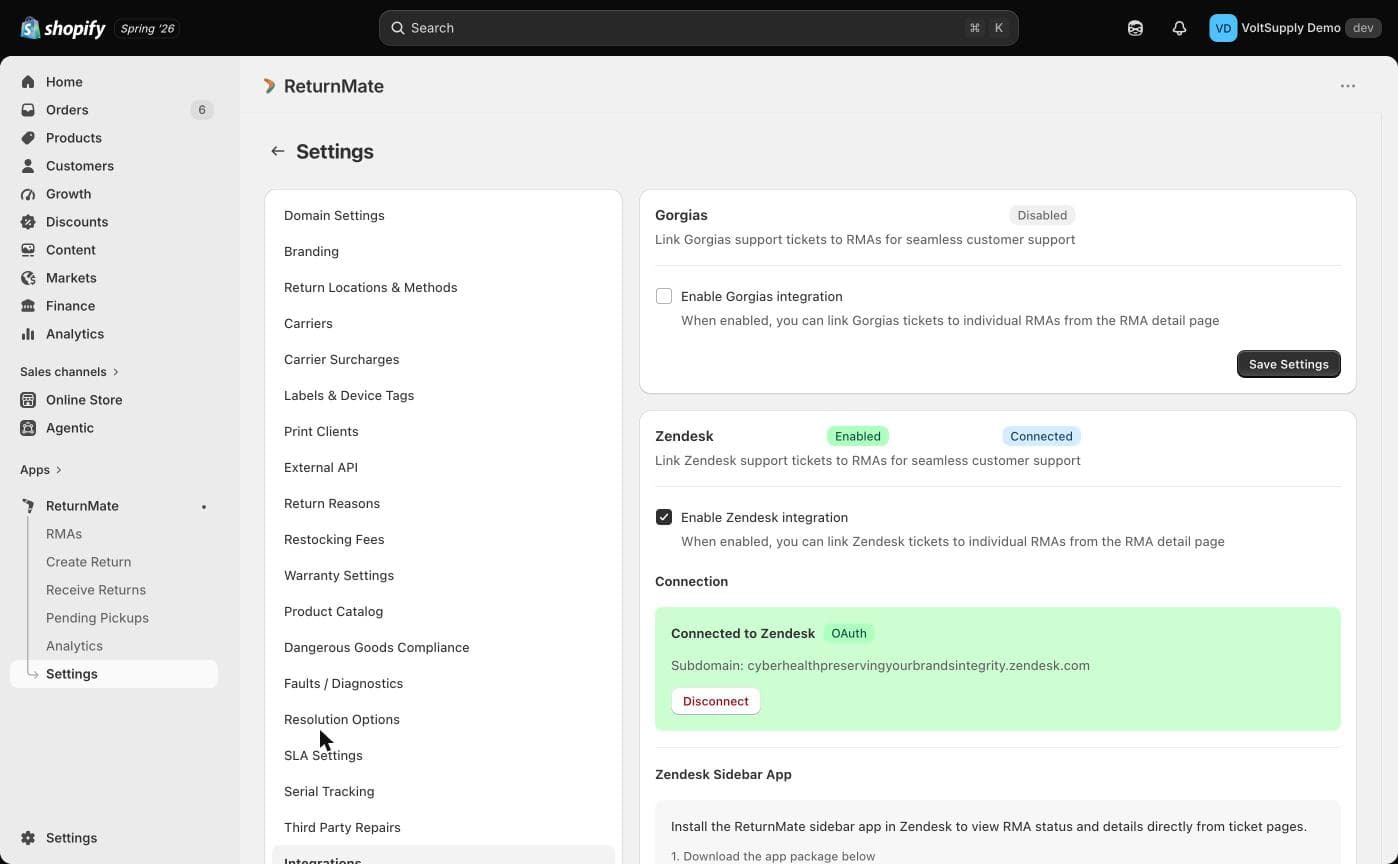The image size is (1398, 864).
Task: Click the ReturnMate logo in header
Action: tap(269, 86)
